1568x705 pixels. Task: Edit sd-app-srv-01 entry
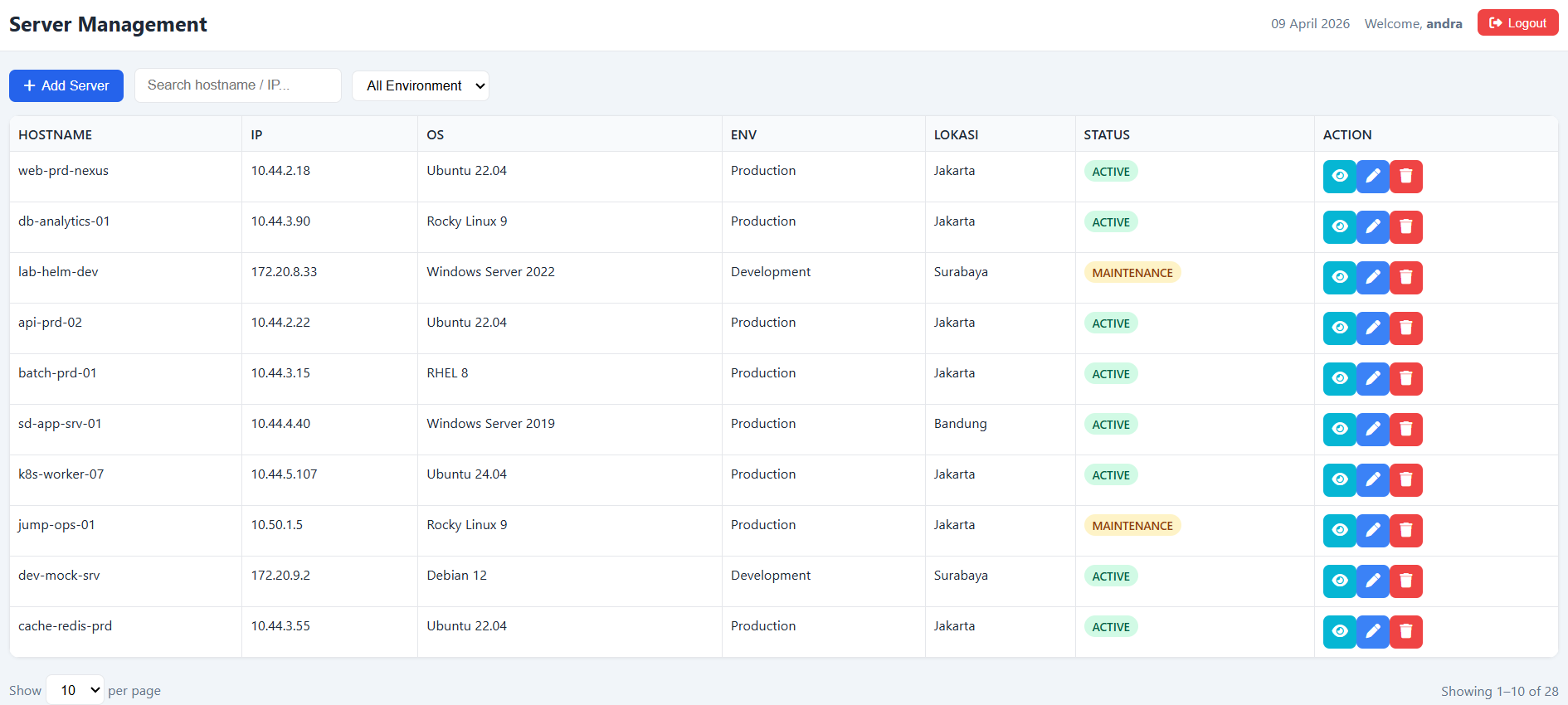(x=1372, y=430)
